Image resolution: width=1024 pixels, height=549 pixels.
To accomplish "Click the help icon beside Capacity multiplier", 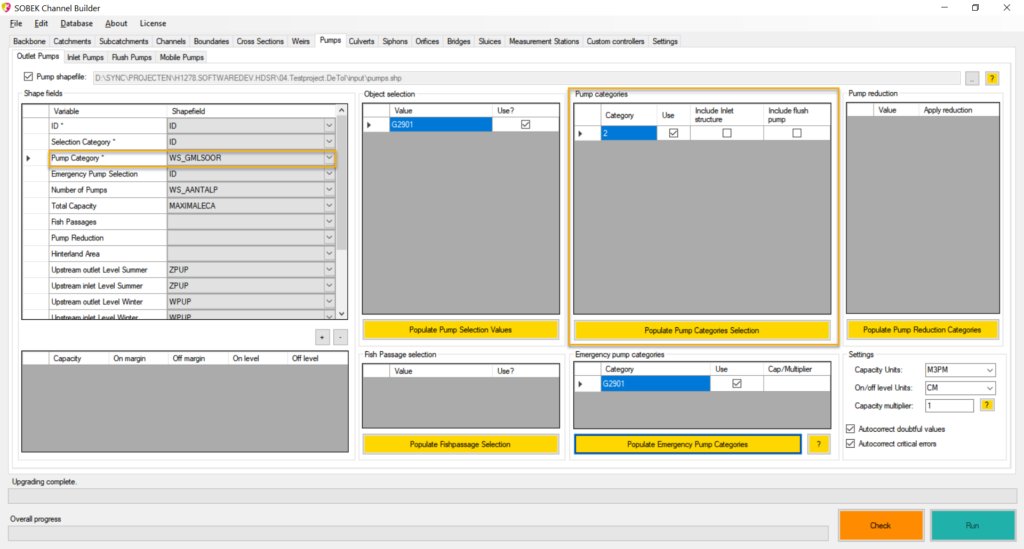I will (x=988, y=405).
